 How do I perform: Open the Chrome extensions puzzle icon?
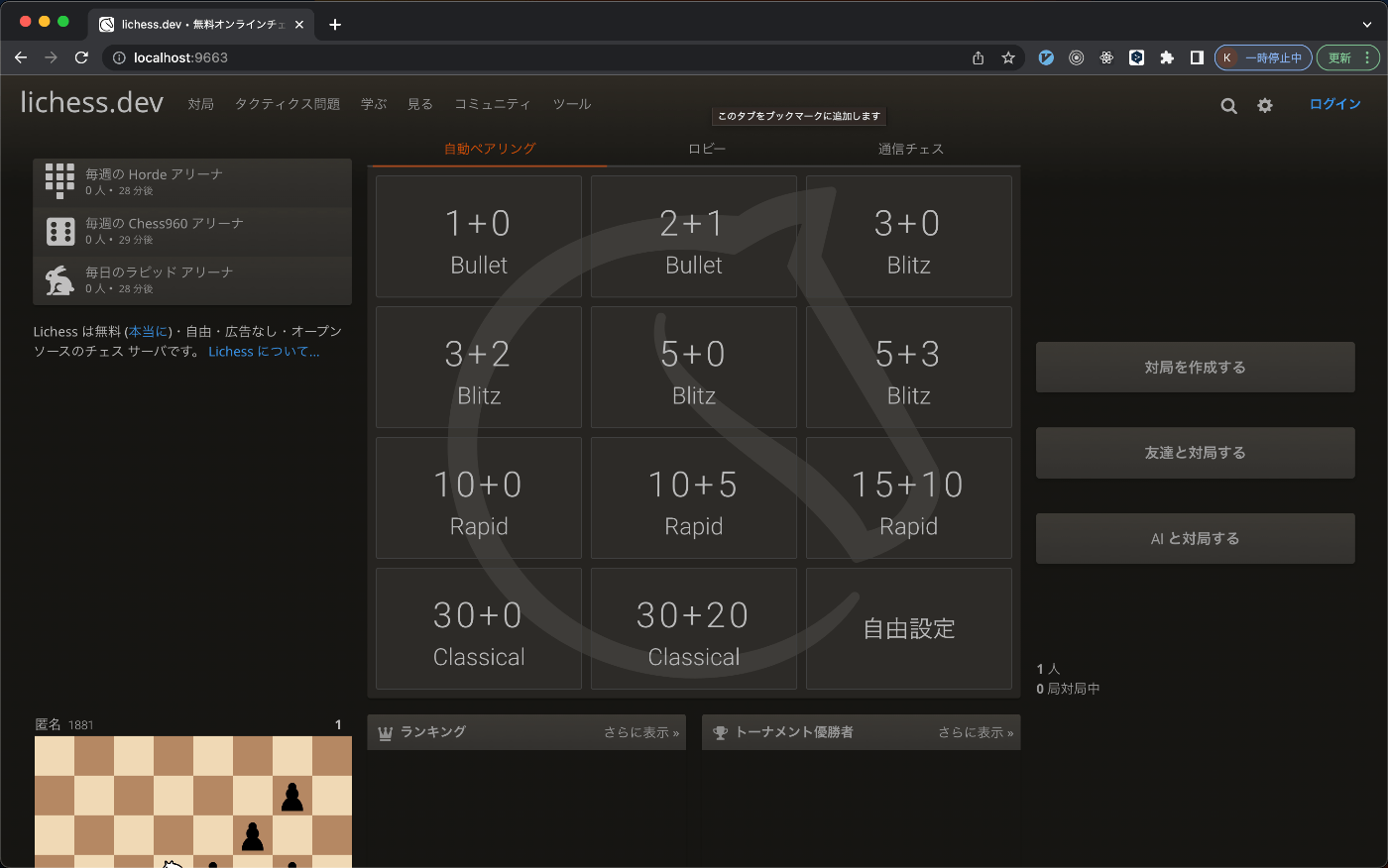click(x=1167, y=57)
